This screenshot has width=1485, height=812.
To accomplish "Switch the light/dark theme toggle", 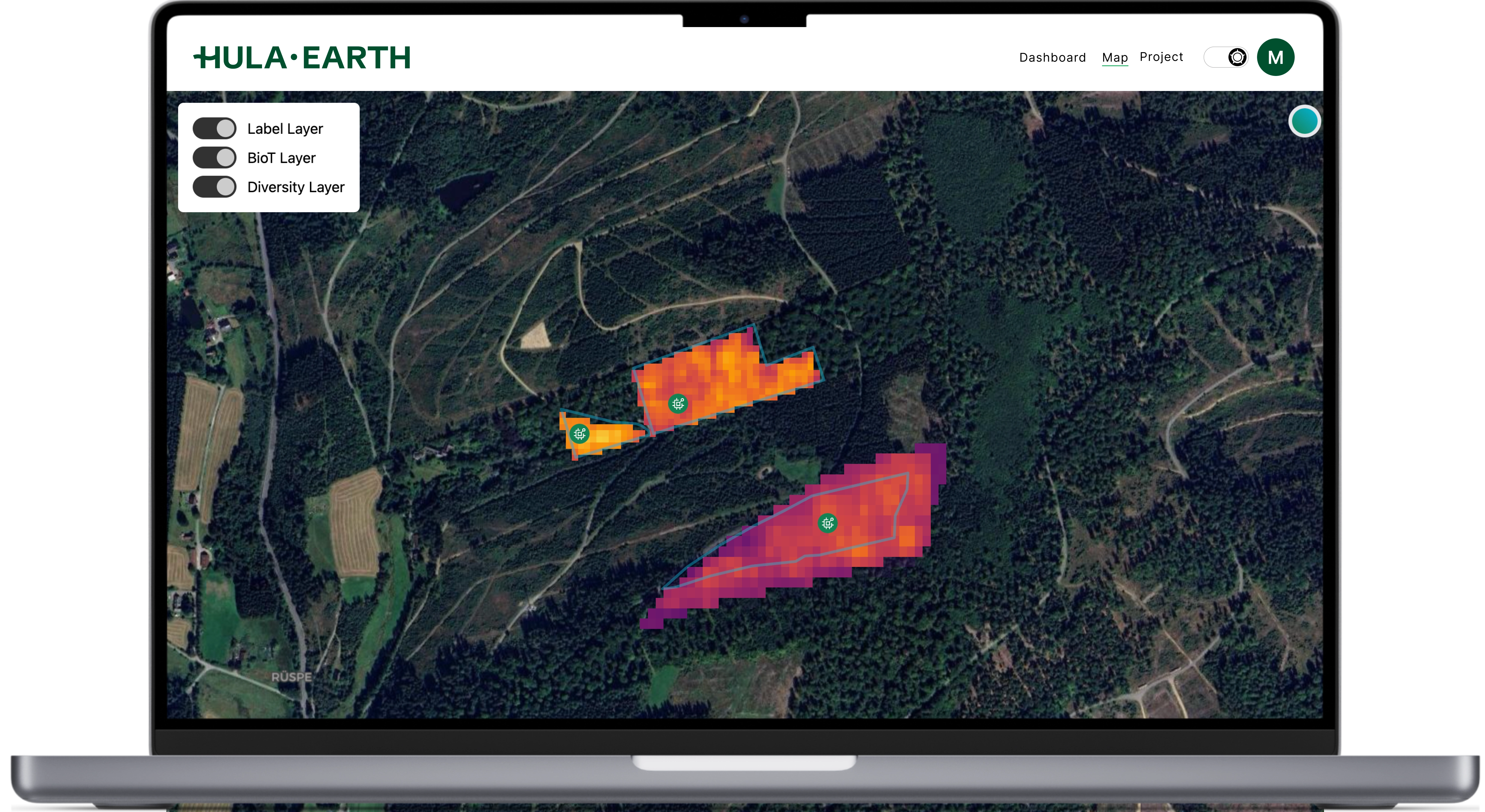I will 1226,57.
